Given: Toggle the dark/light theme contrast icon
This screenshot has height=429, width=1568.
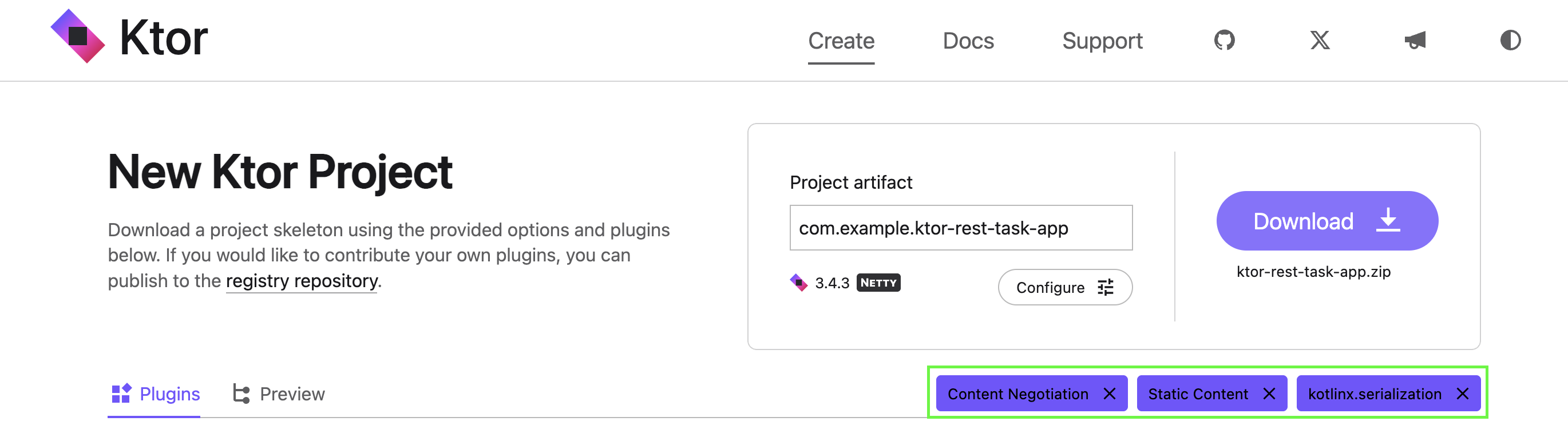Looking at the screenshot, I should (x=1510, y=40).
